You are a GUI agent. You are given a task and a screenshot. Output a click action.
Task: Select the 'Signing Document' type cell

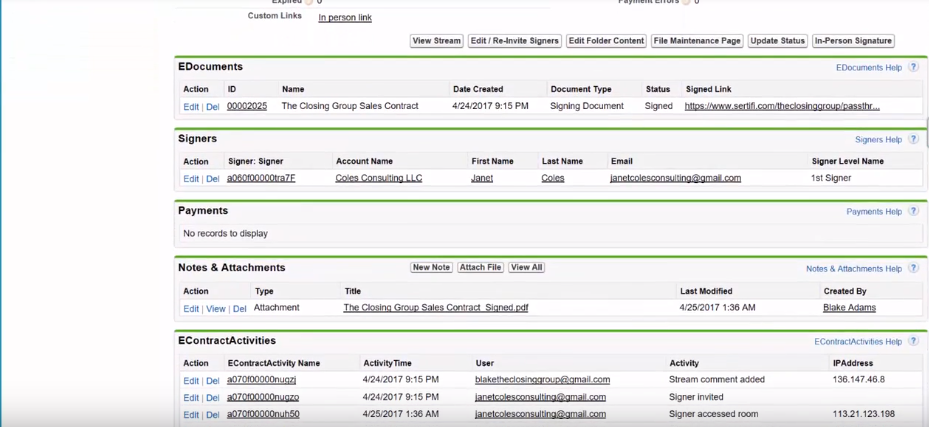(587, 106)
